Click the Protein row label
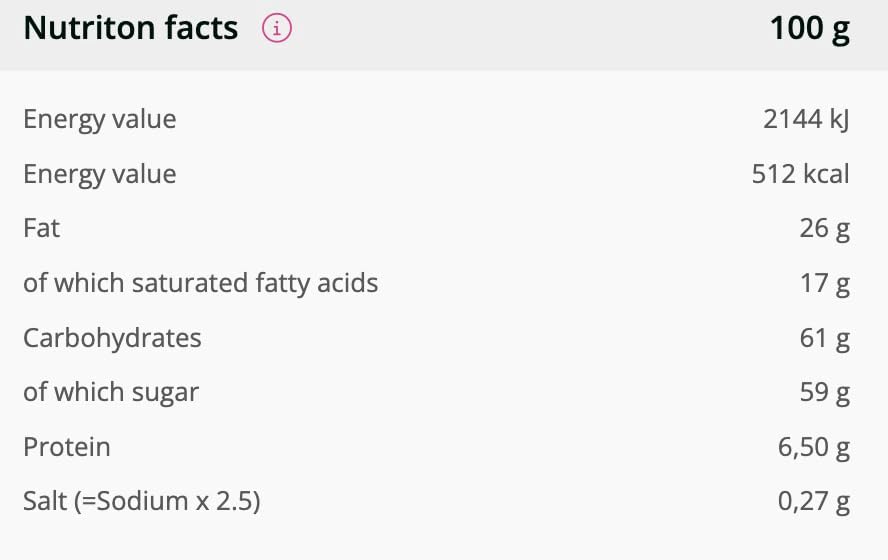The width and height of the screenshot is (888, 560). pyautogui.click(x=66, y=447)
